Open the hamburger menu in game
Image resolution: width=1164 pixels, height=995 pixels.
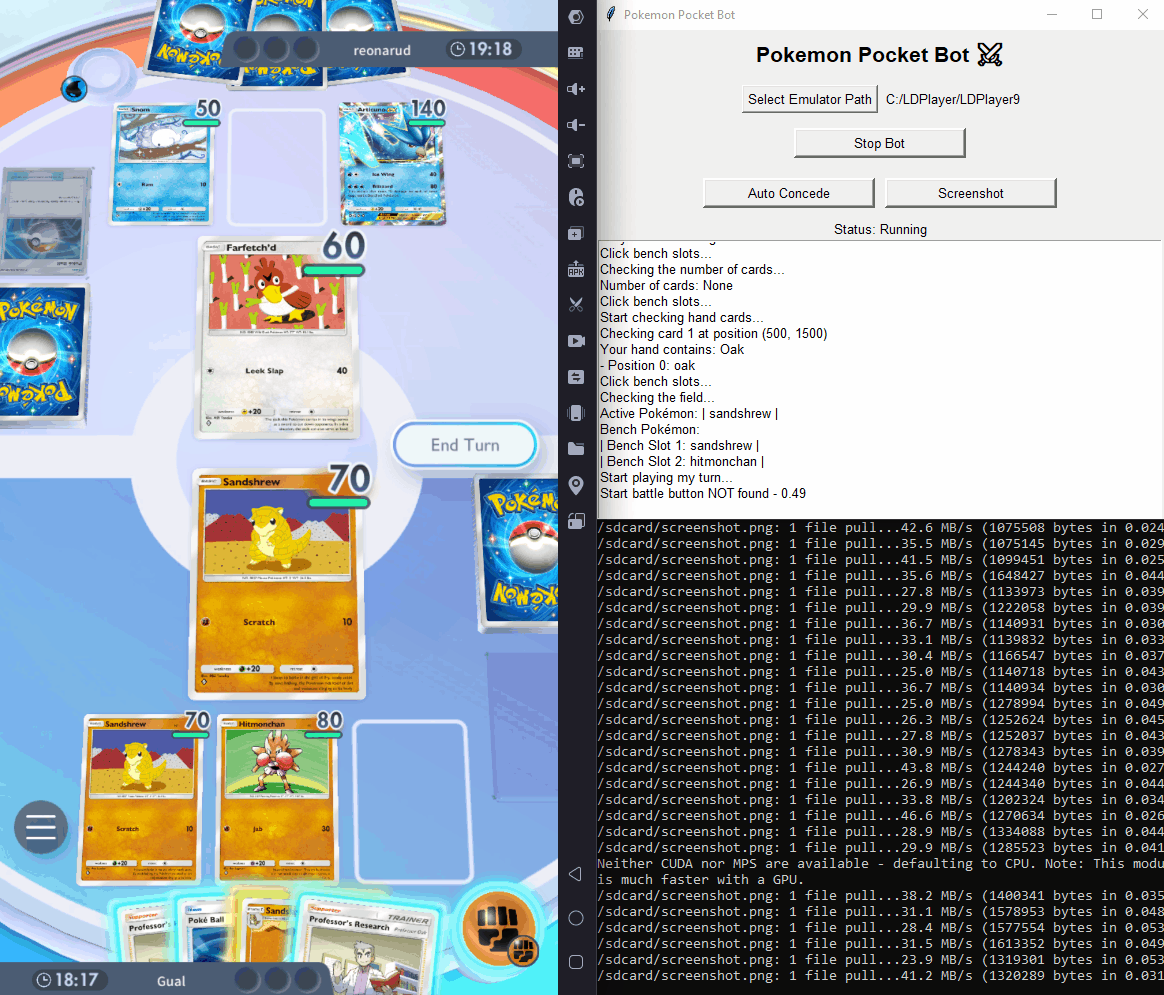point(41,828)
